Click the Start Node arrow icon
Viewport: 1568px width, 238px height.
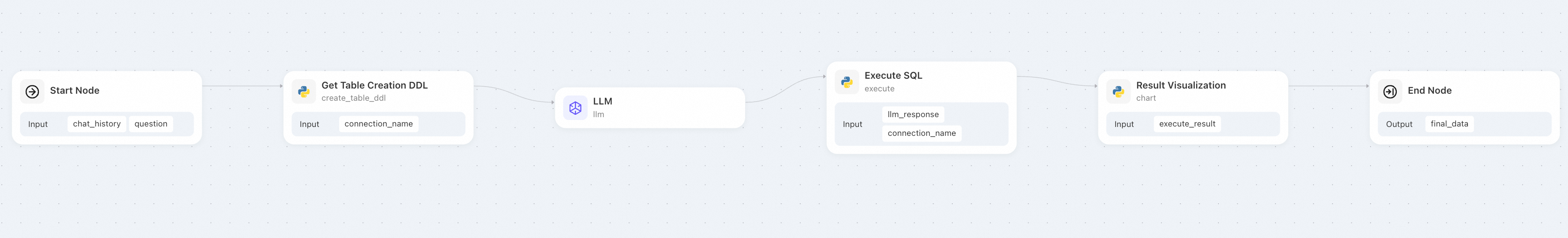(x=32, y=91)
